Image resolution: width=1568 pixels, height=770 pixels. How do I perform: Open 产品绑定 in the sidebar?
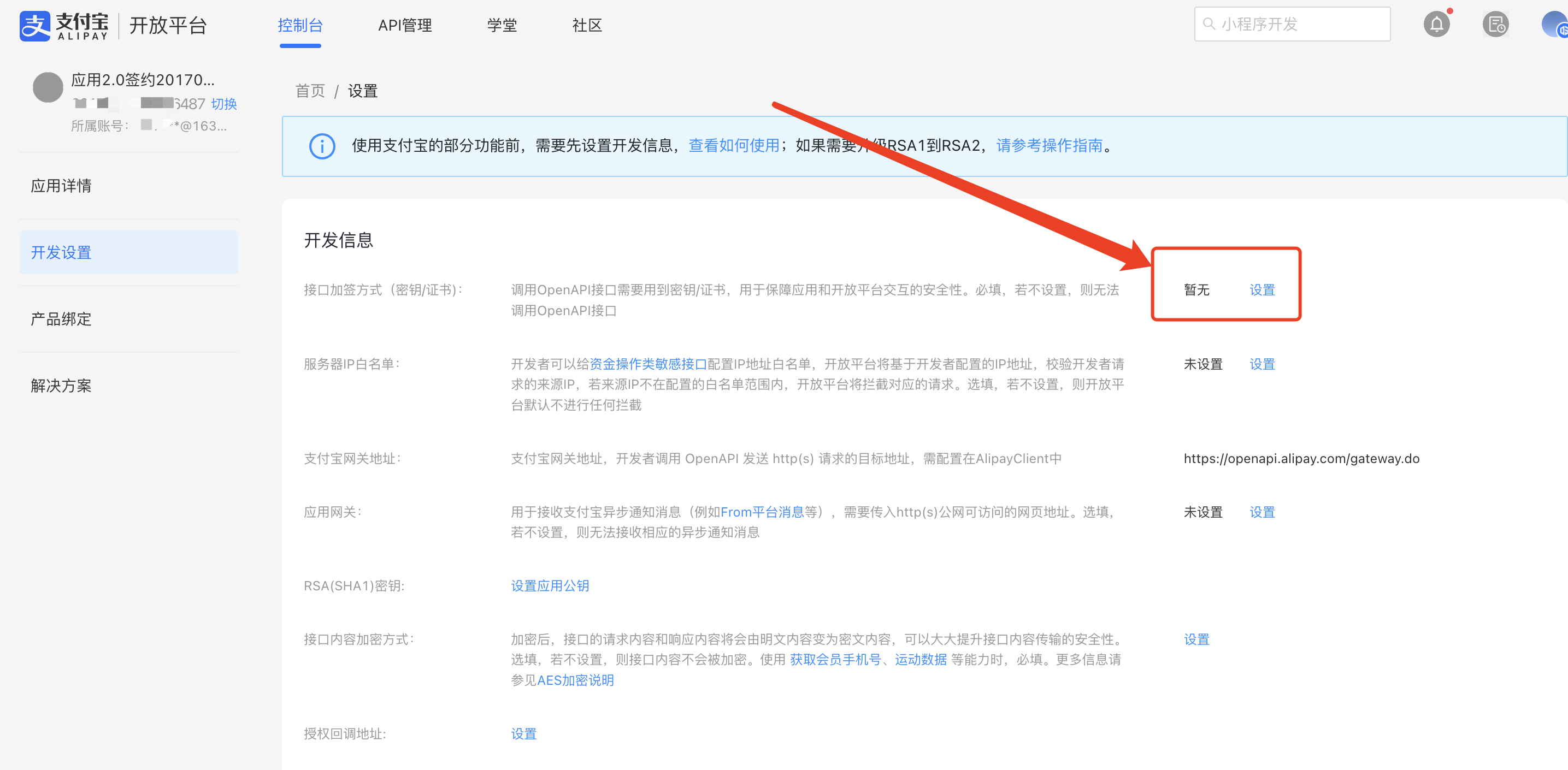(61, 319)
